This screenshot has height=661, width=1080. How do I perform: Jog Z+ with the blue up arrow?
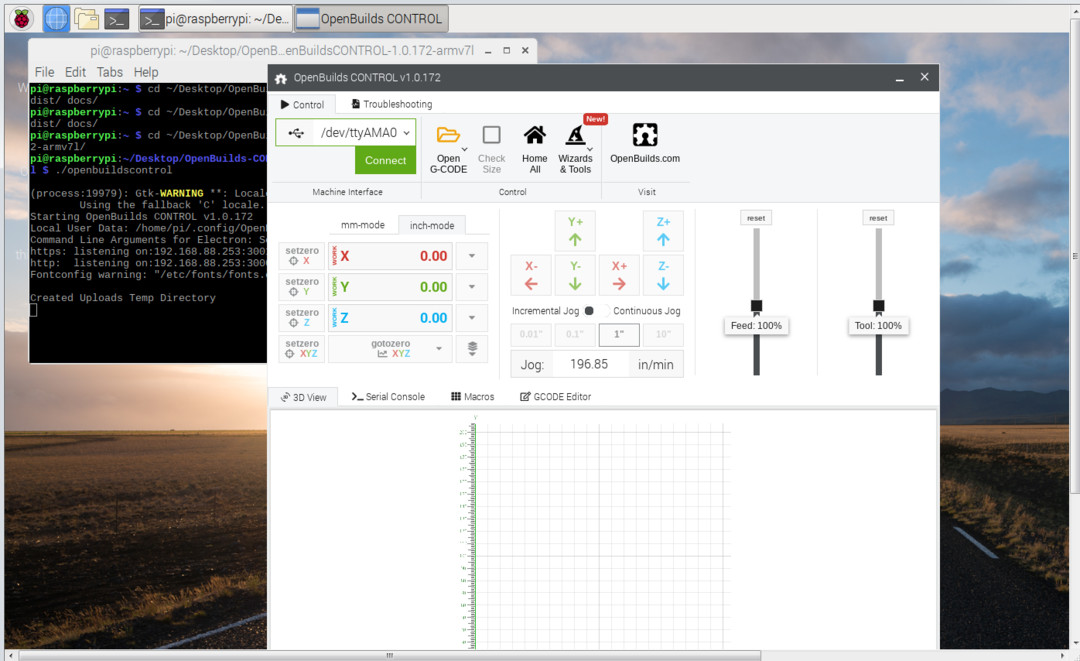click(663, 231)
